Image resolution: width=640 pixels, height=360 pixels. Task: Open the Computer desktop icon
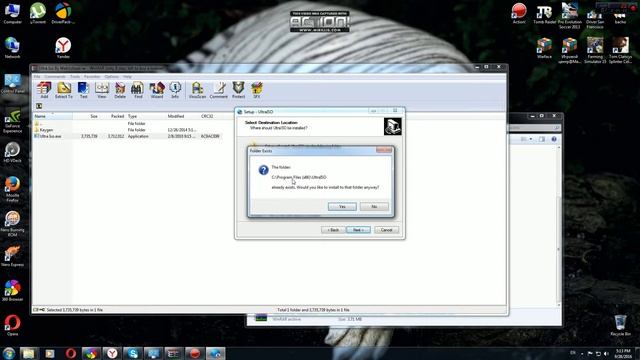pyautogui.click(x=12, y=13)
